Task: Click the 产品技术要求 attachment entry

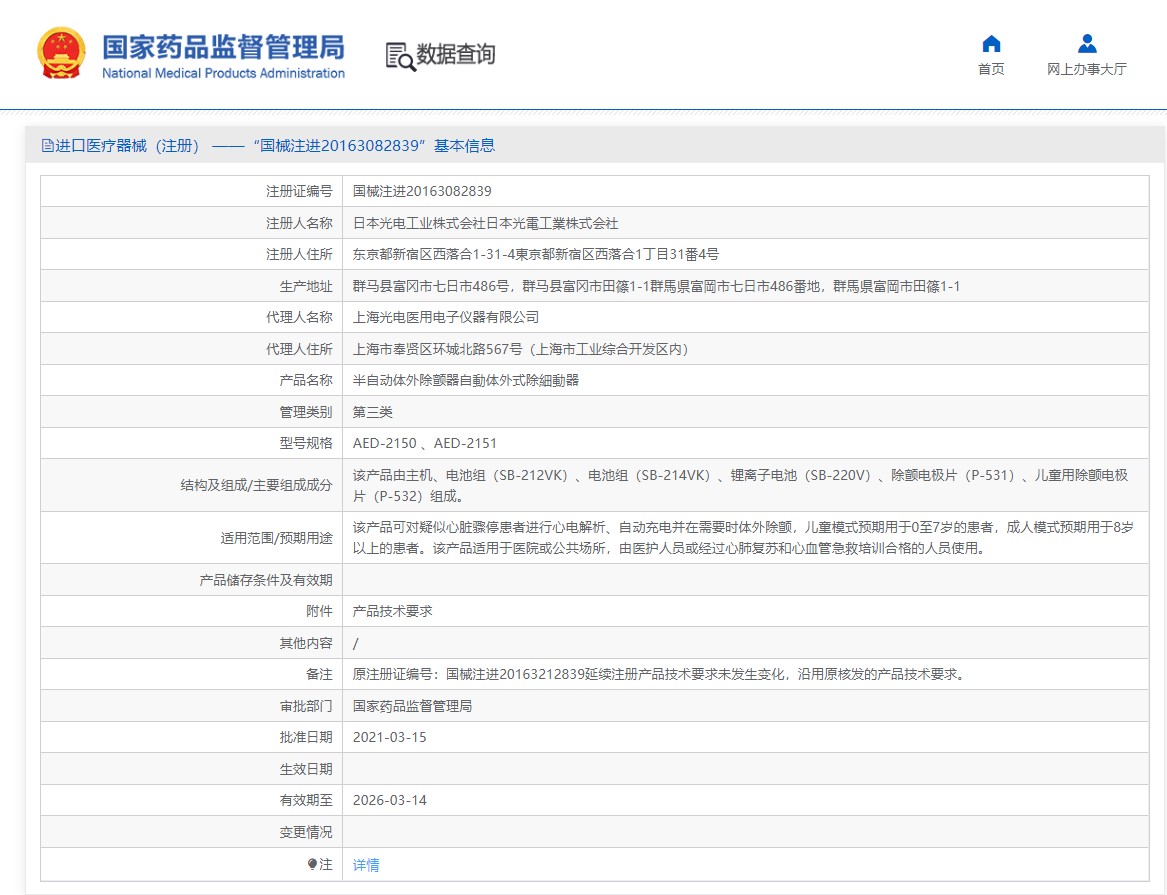Action: point(393,611)
